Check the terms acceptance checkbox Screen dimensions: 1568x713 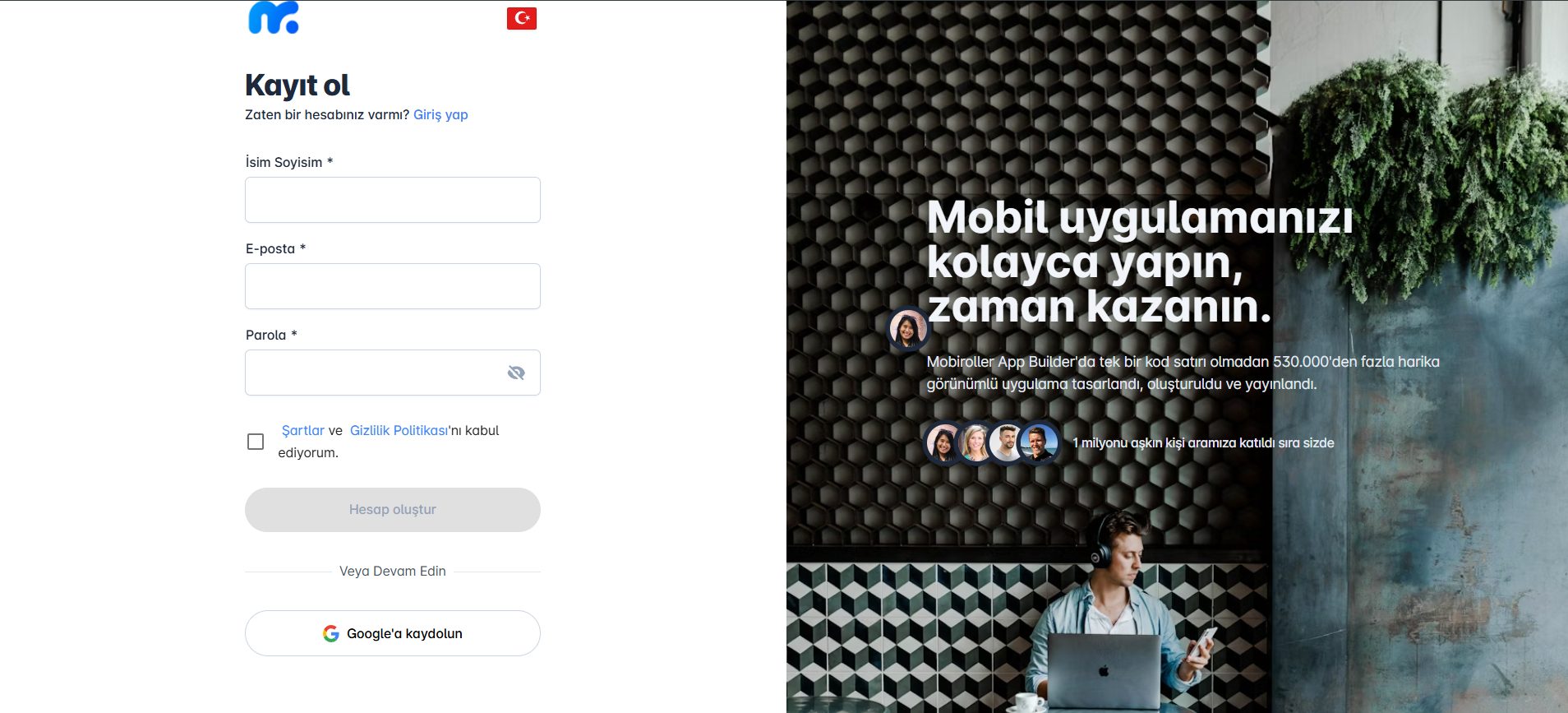pyautogui.click(x=256, y=442)
